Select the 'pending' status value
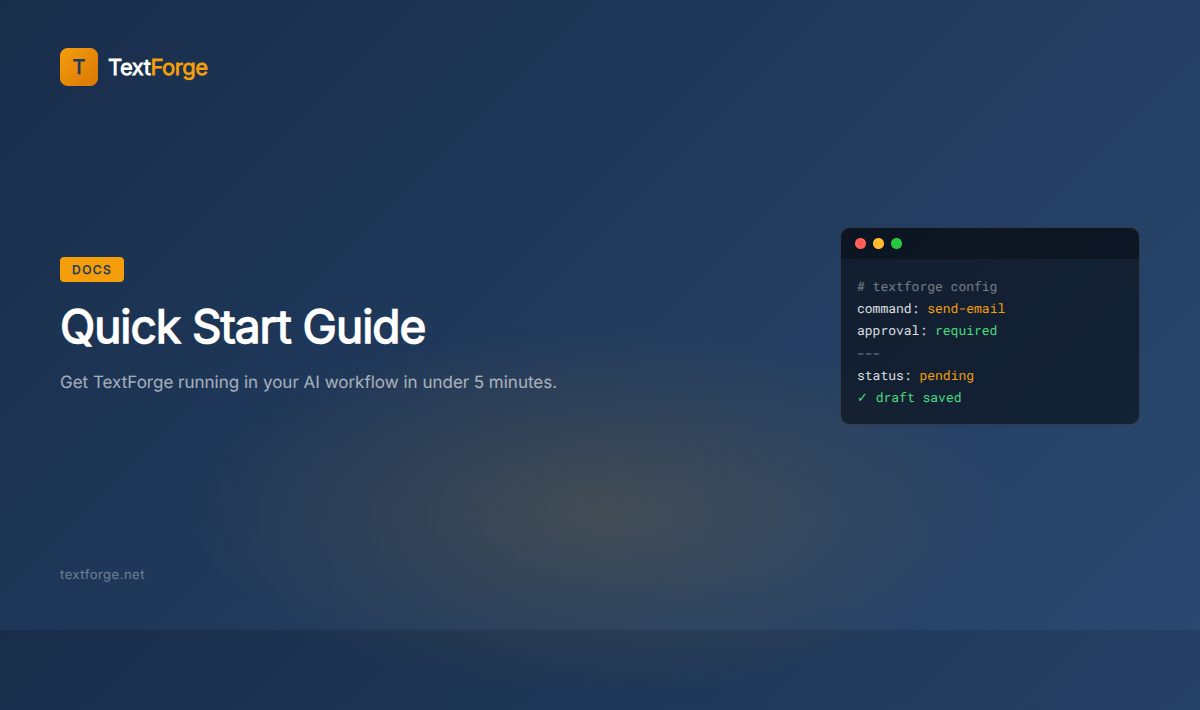1200x710 pixels. pyautogui.click(x=947, y=376)
